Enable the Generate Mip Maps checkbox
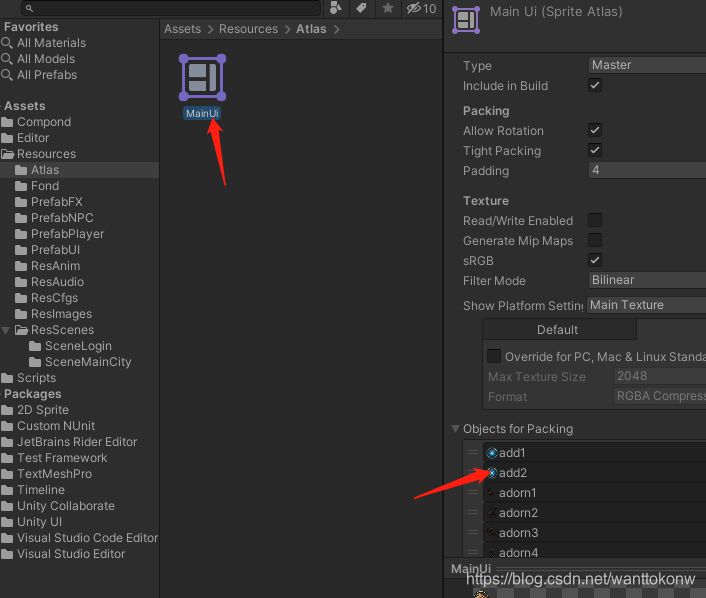 [595, 240]
